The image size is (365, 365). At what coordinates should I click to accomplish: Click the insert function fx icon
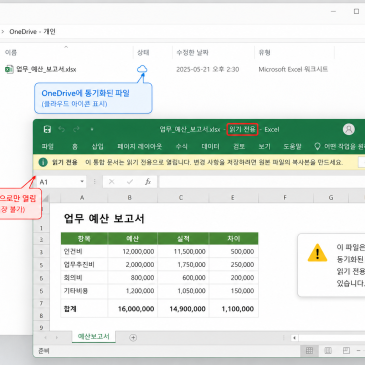[148, 182]
